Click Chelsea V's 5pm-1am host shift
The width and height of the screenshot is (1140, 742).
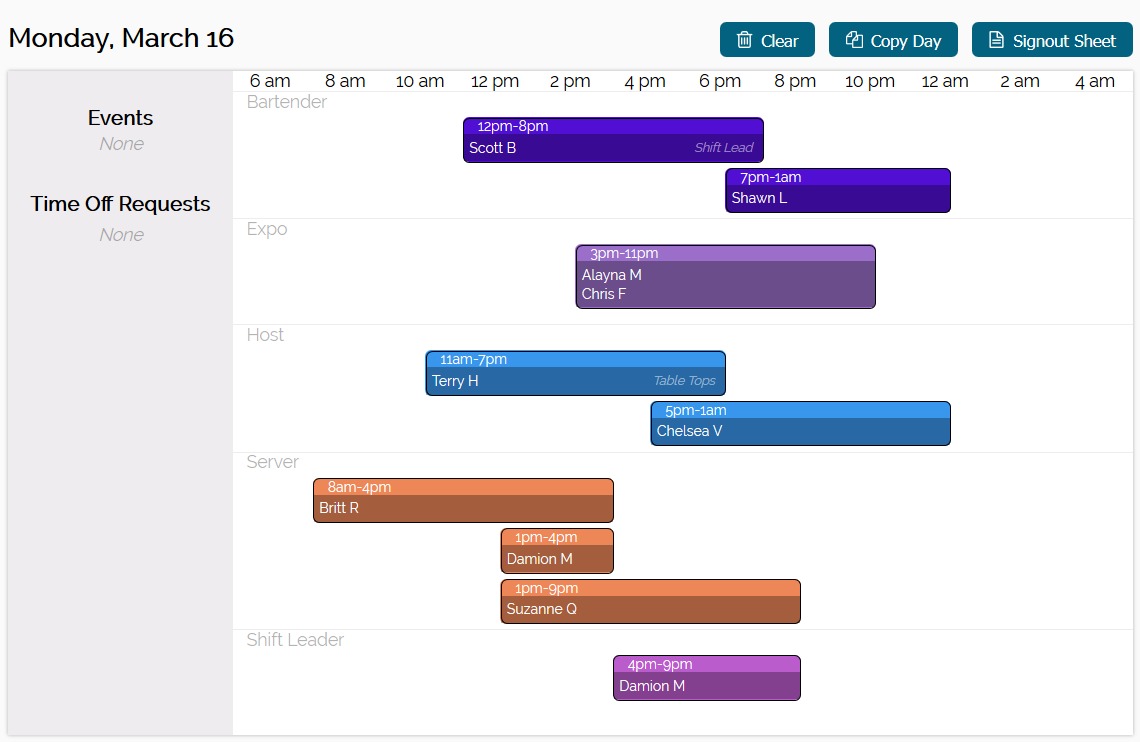coord(800,423)
